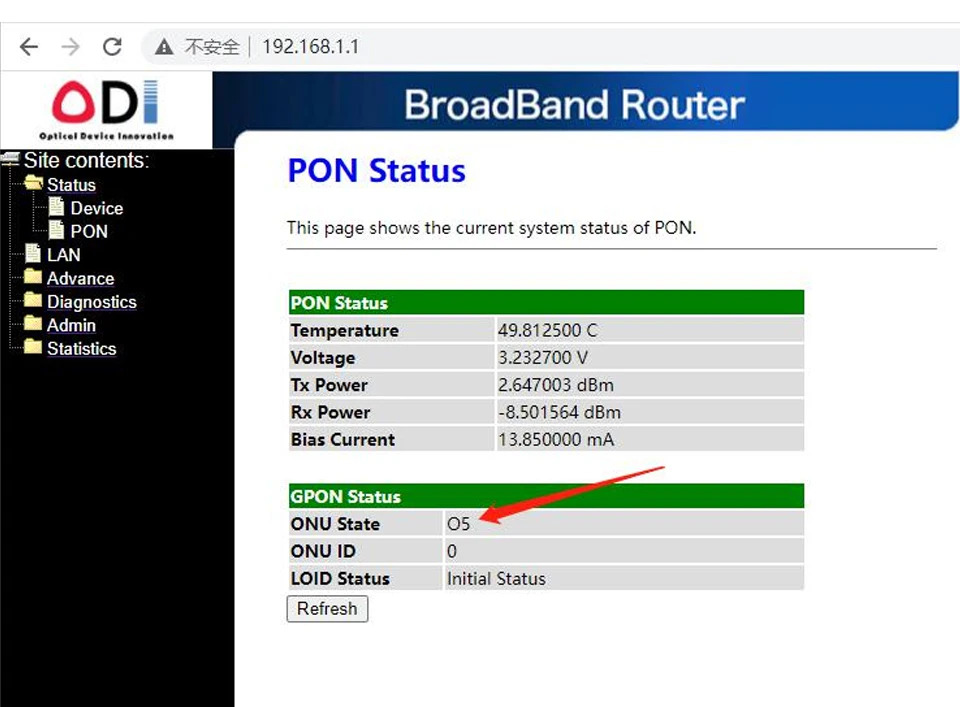Open the LAN settings link
The height and width of the screenshot is (707, 960).
[x=64, y=255]
